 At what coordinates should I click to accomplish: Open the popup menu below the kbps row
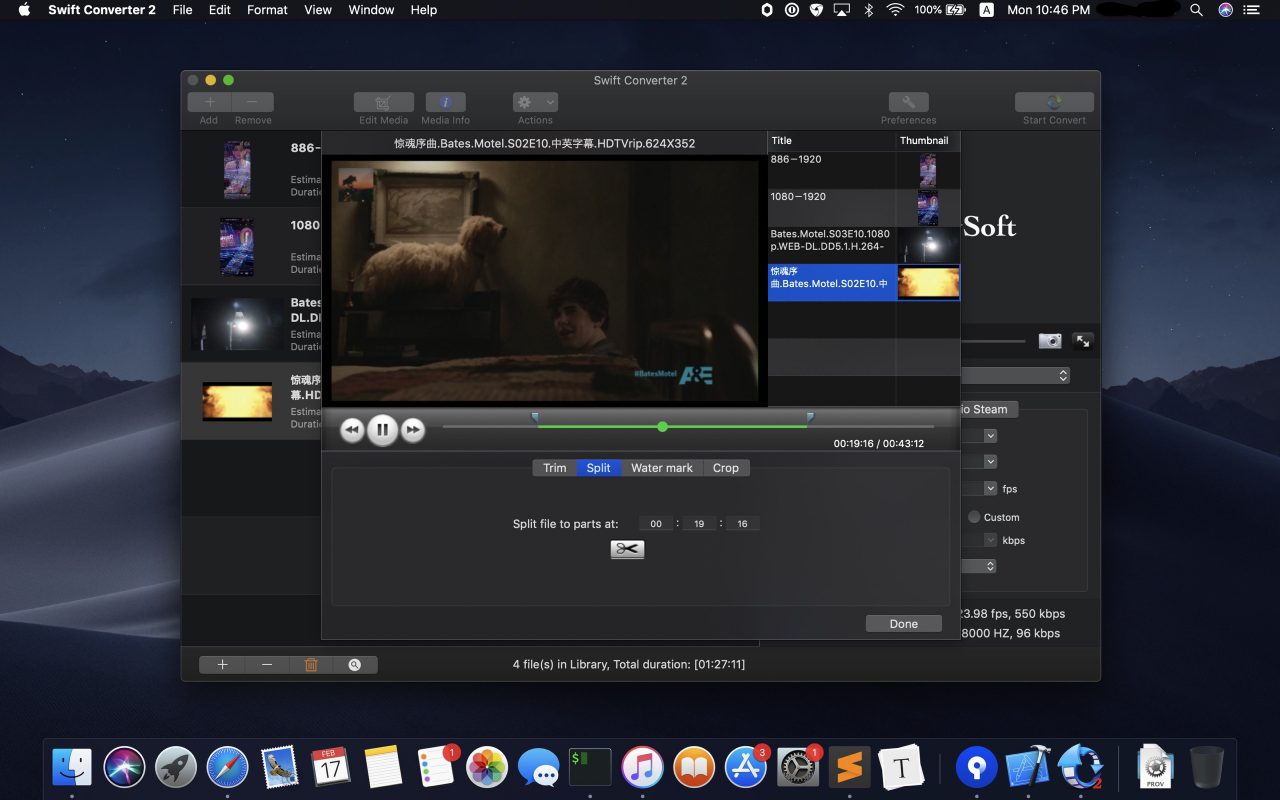point(980,566)
